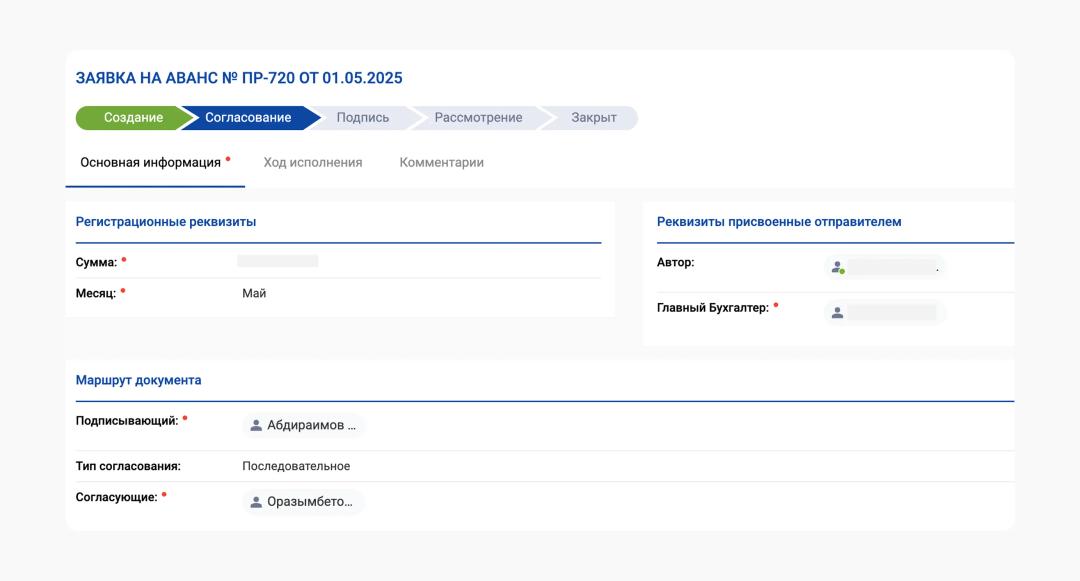
Task: Click the Маршрут документа section header
Action: [138, 380]
